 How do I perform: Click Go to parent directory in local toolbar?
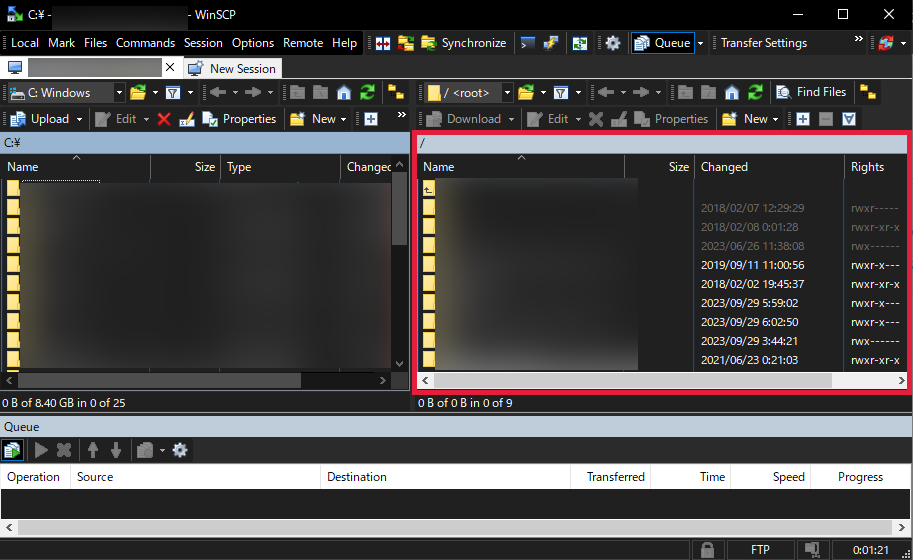click(298, 93)
